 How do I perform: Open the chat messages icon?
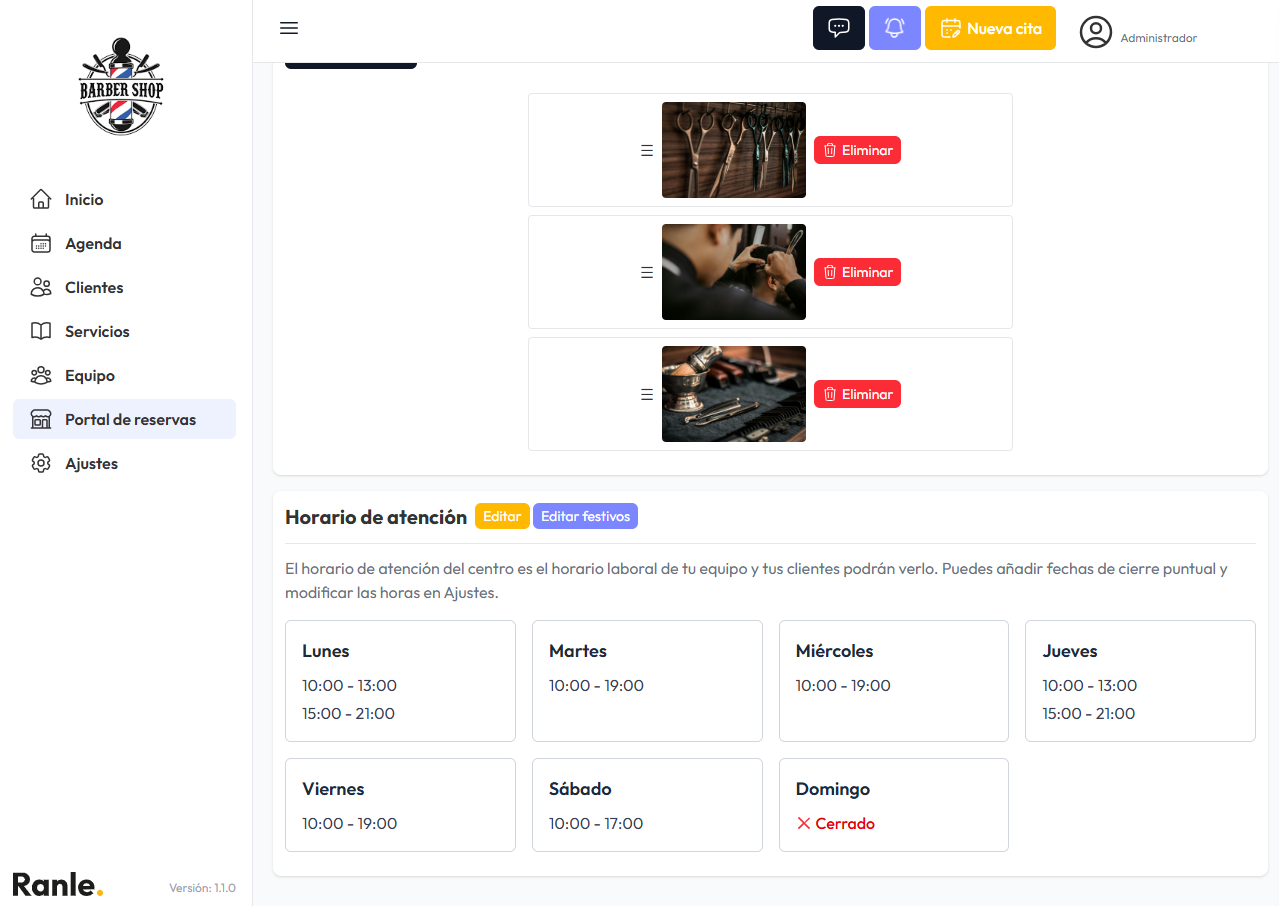point(838,28)
